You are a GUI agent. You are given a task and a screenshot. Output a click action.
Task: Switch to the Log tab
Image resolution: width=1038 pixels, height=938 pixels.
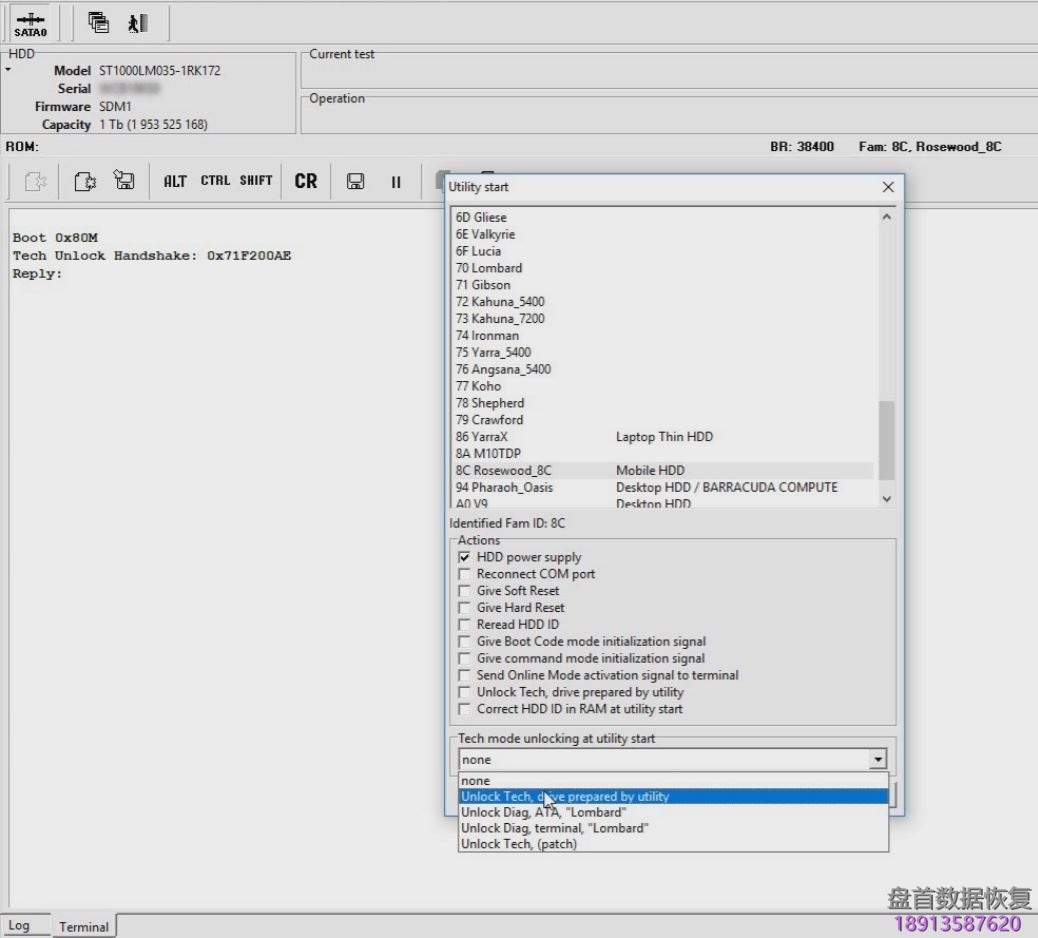point(20,926)
